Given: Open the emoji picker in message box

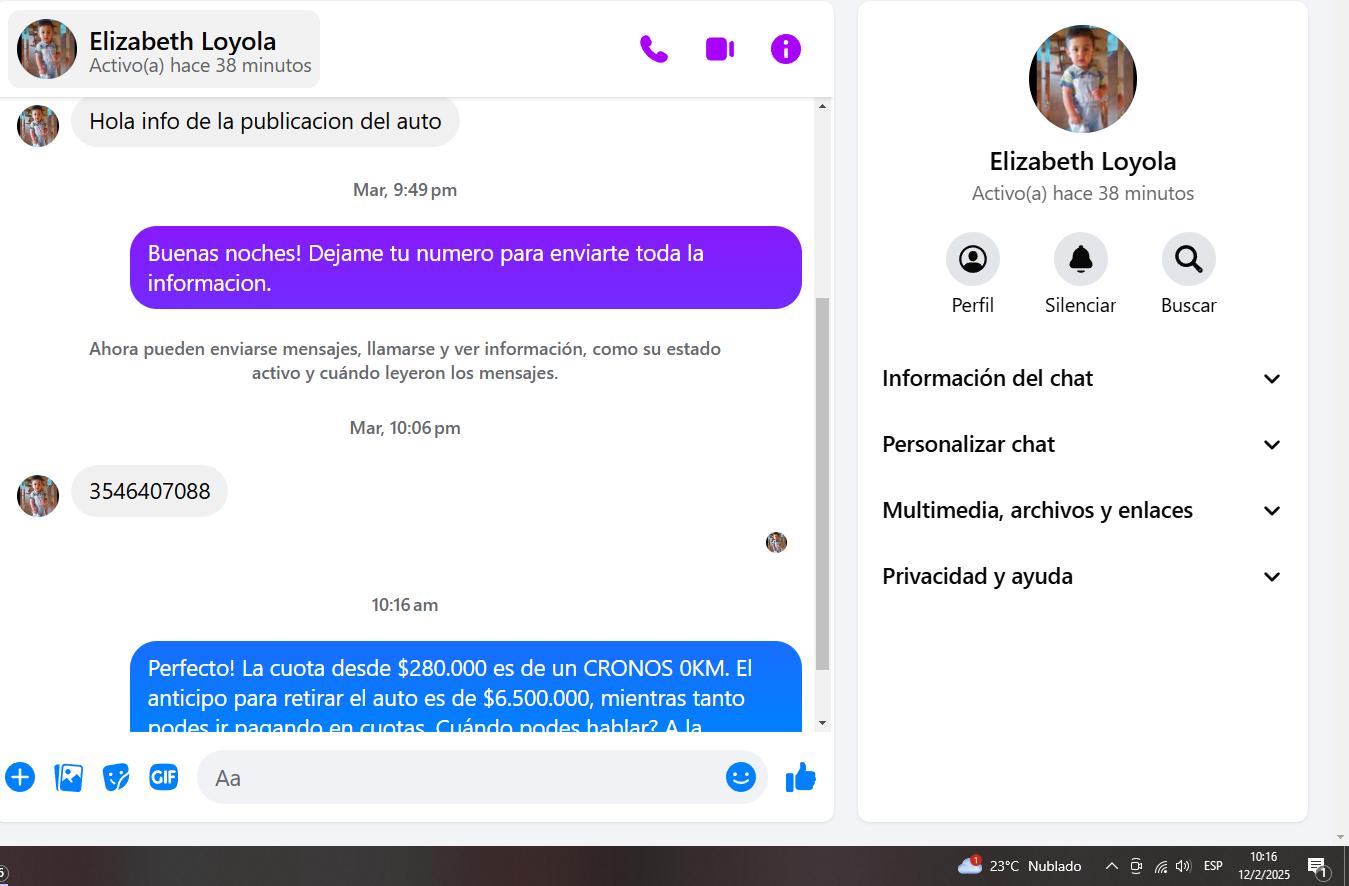Looking at the screenshot, I should (740, 777).
